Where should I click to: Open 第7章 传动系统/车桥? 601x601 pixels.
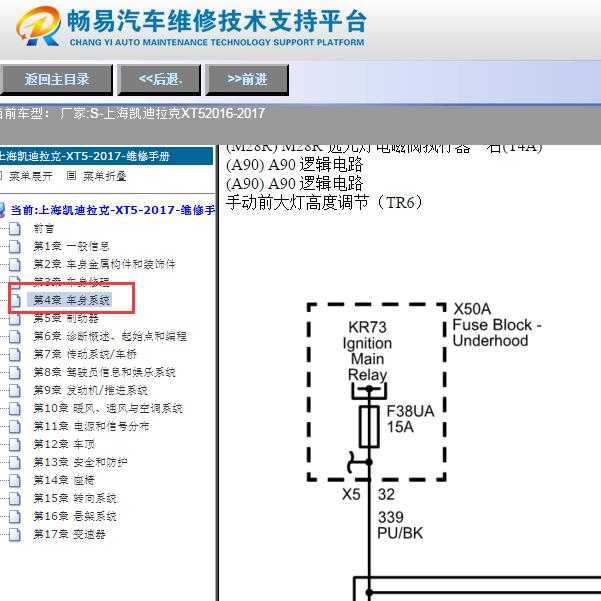[x=85, y=354]
